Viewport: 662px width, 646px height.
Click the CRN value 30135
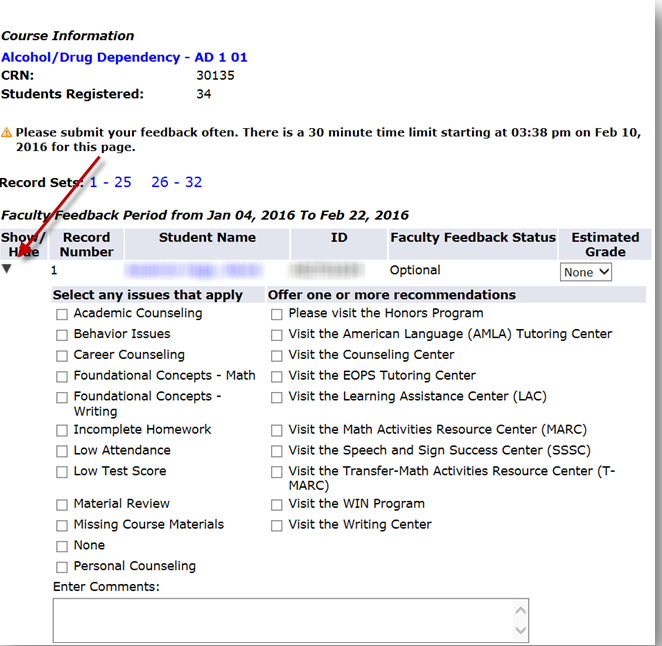click(215, 76)
